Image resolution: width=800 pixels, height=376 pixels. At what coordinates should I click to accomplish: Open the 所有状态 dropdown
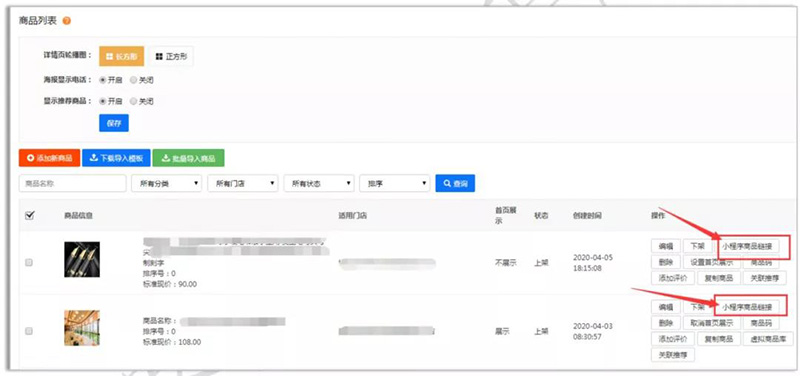(x=319, y=183)
